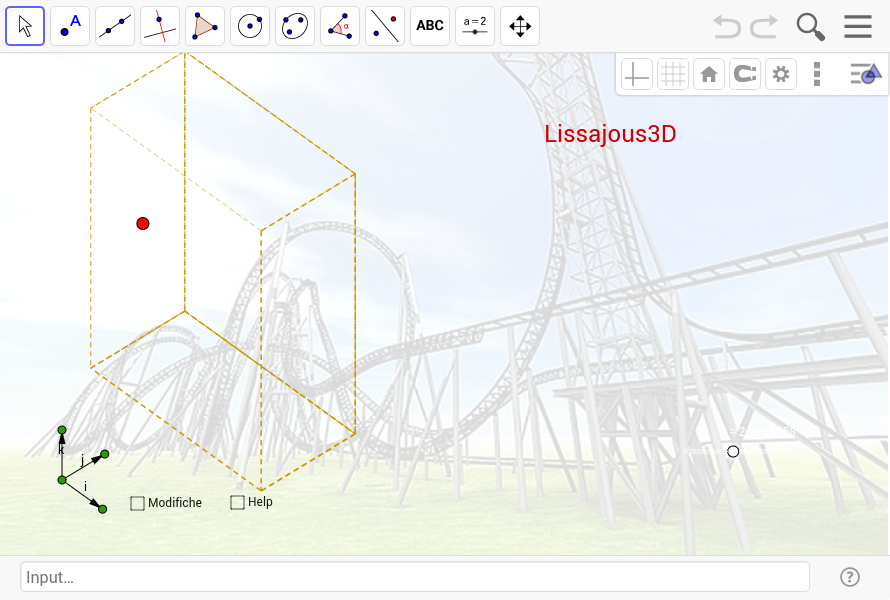Click the Lissajous3D title text
The width and height of the screenshot is (890, 600).
pyautogui.click(x=610, y=135)
